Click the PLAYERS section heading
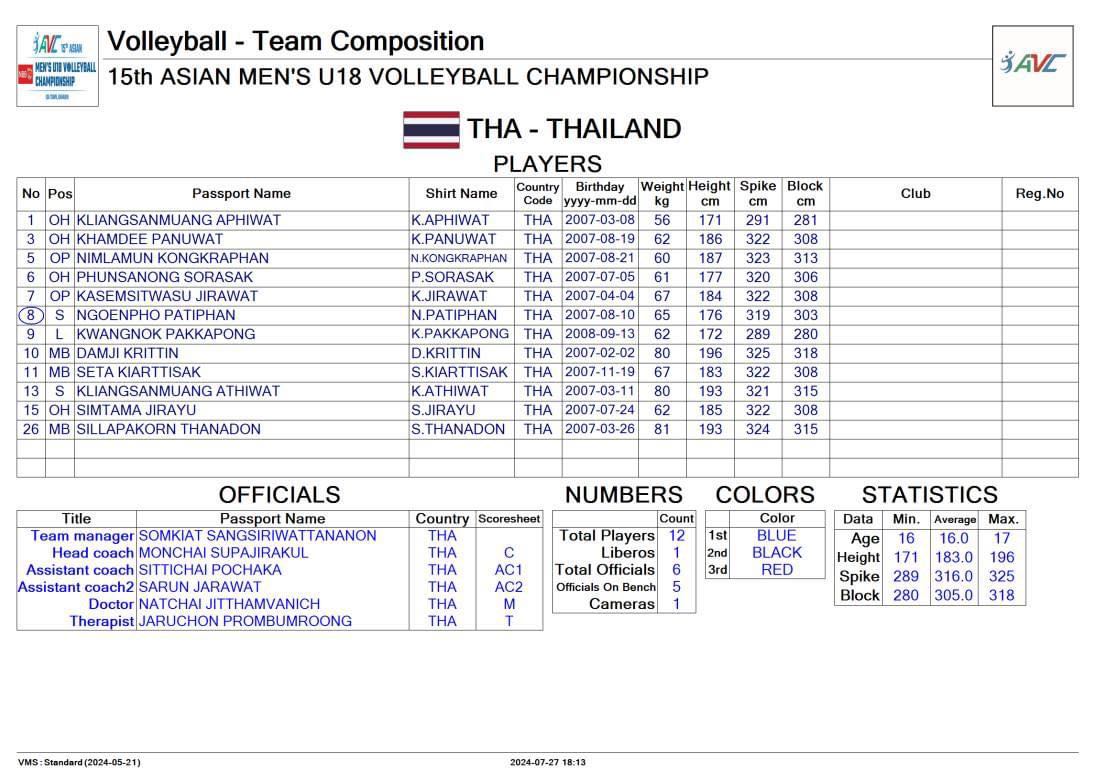This screenshot has height=778, width=1096. pos(547,164)
